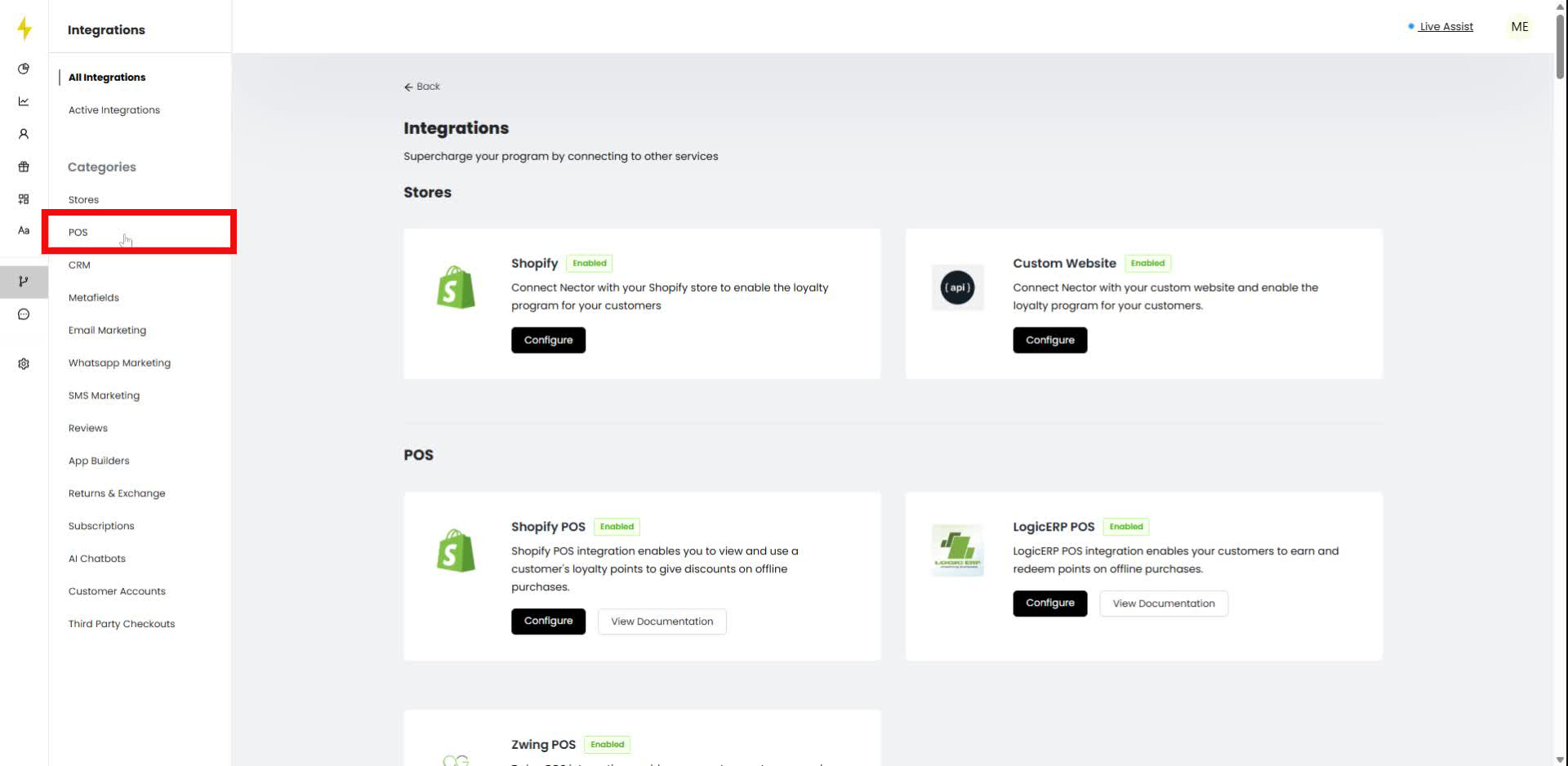
Task: Select the All Integrations menu item
Action: [x=106, y=77]
